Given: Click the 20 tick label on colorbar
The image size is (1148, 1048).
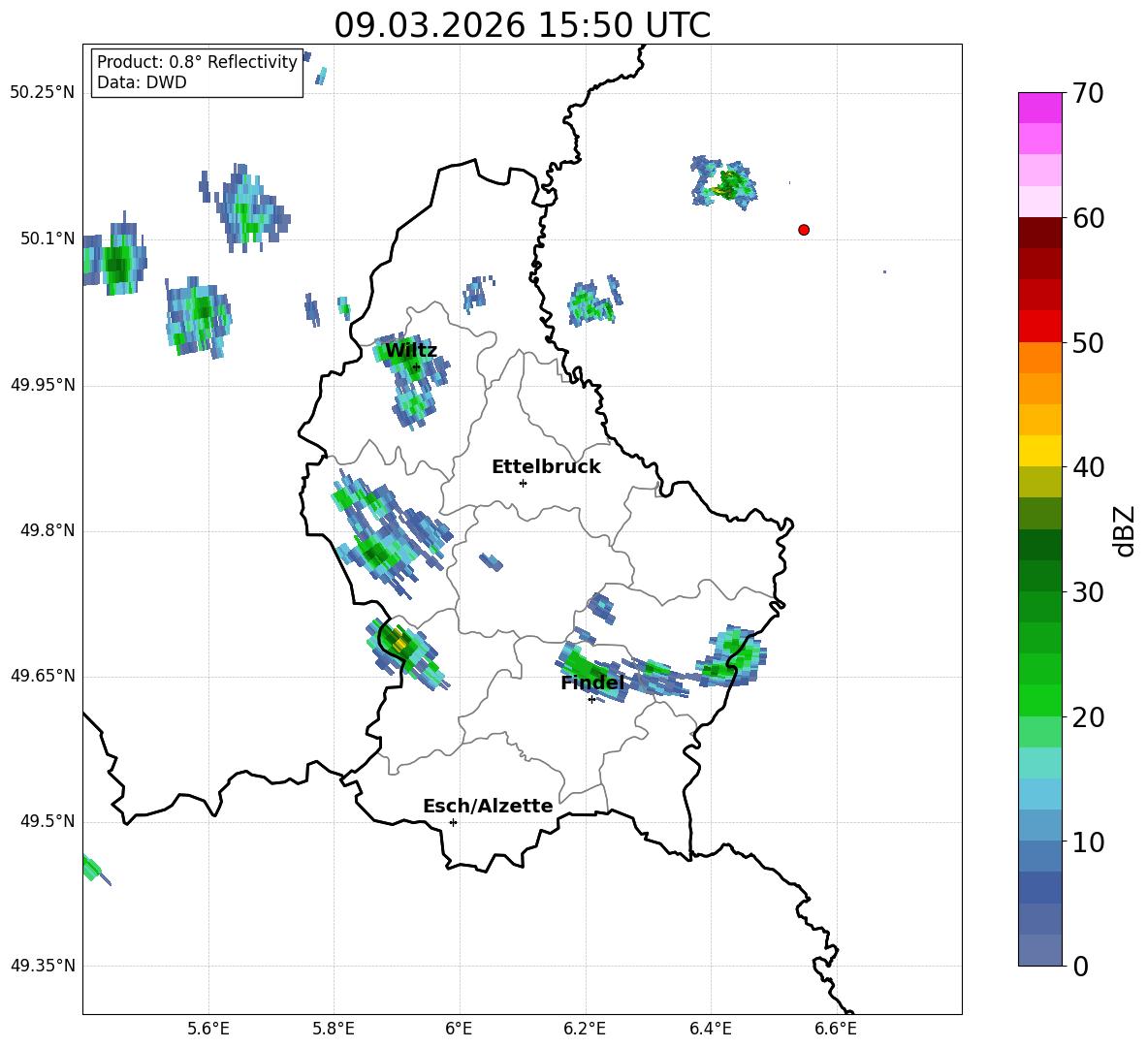Looking at the screenshot, I should [x=1087, y=717].
